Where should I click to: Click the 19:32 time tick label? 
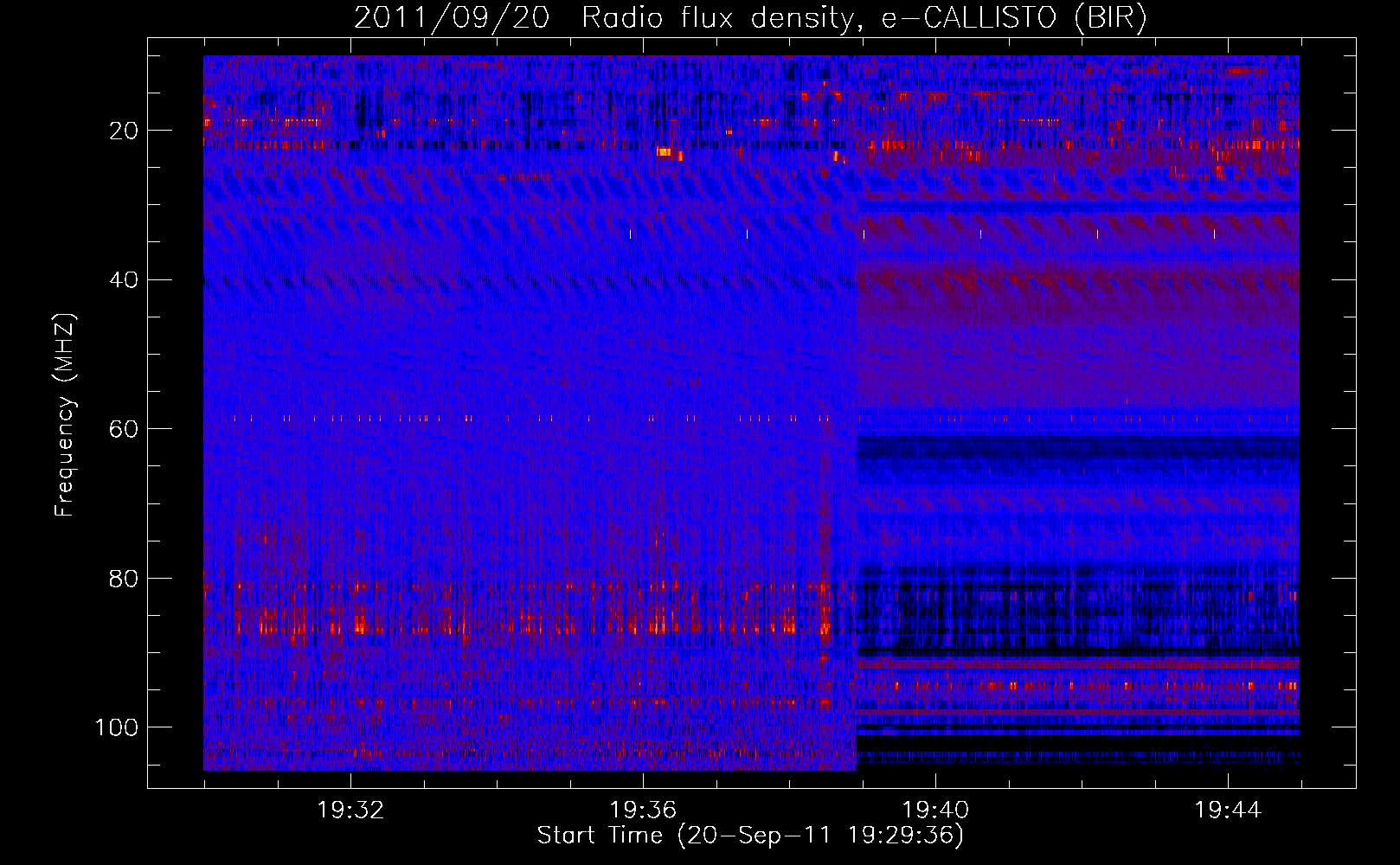coord(350,811)
